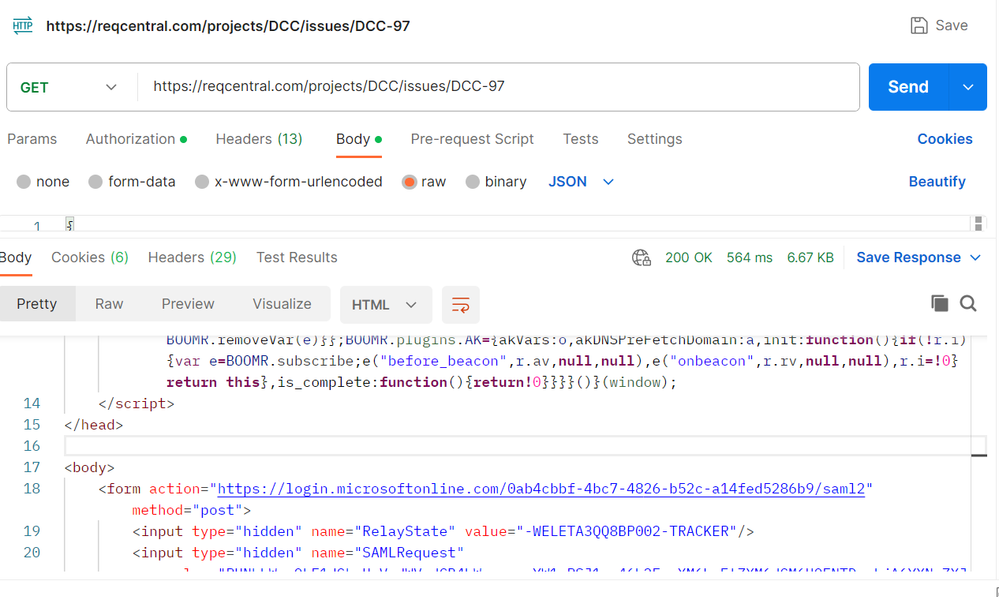Screen dimensions: 999x597
Task: Click the Beautify link
Action: pyautogui.click(x=937, y=182)
